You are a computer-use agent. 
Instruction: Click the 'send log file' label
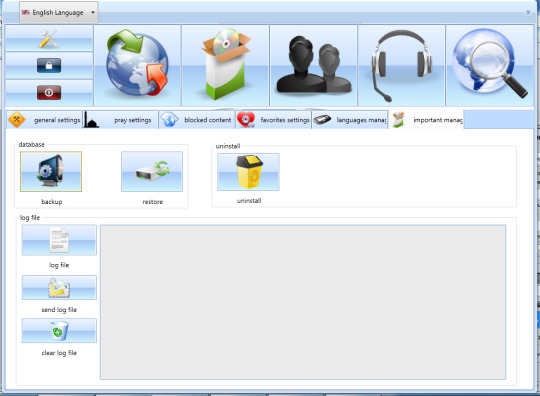click(x=59, y=310)
